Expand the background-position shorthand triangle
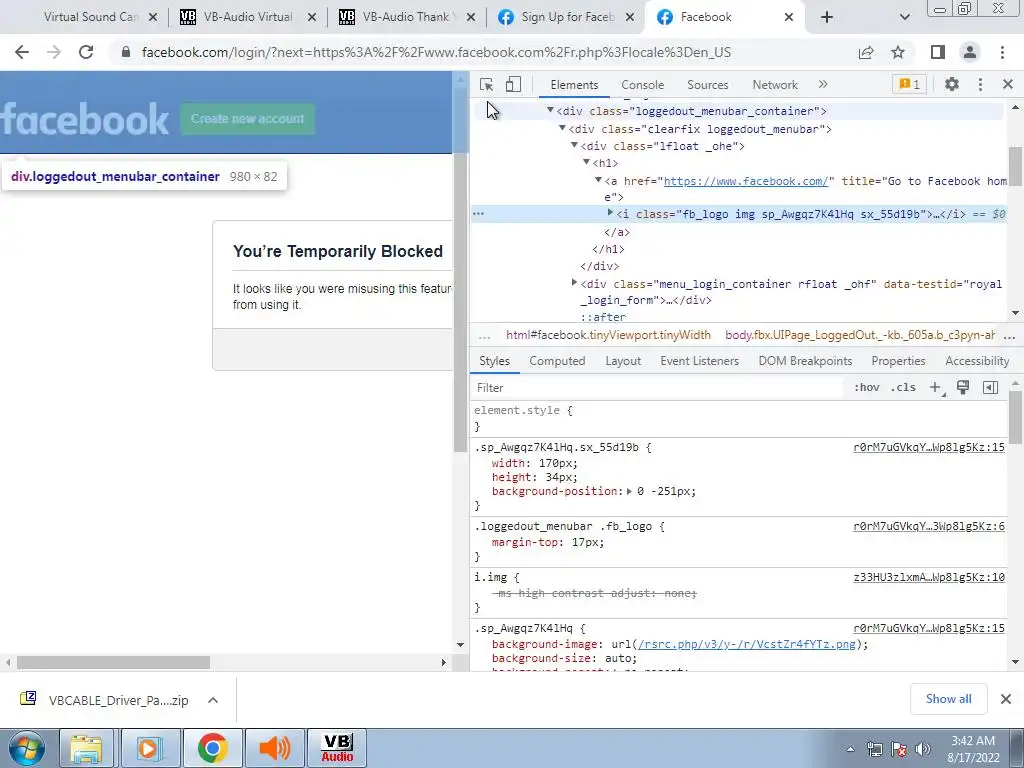The image size is (1024, 768). [x=630, y=491]
